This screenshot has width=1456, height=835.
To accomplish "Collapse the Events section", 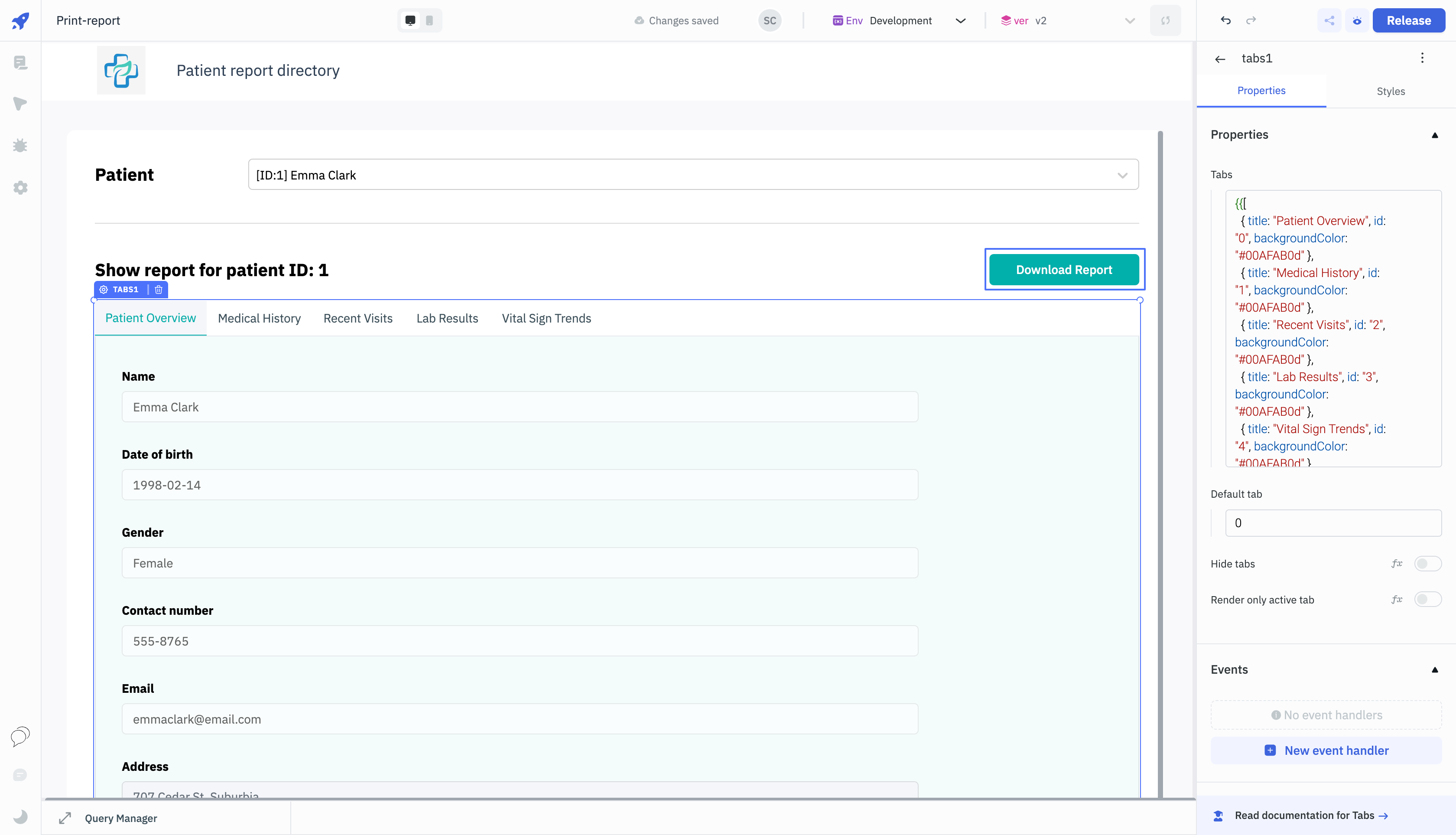I will [1435, 670].
